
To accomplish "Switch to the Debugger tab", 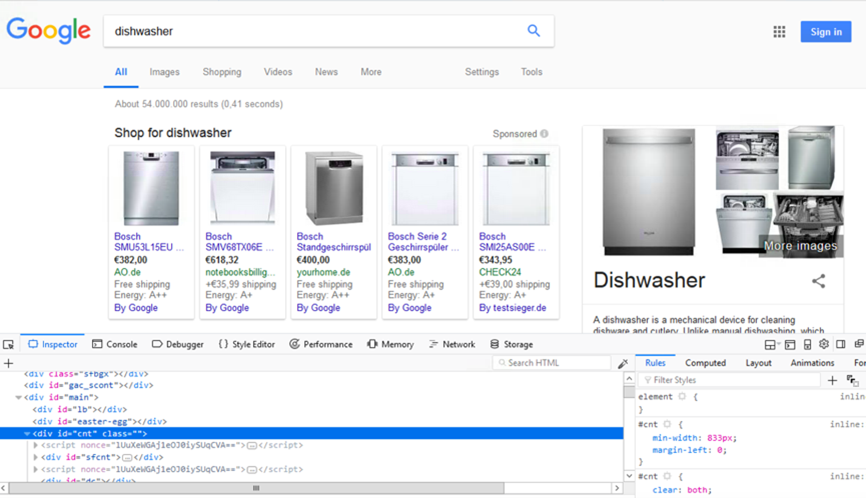I will (178, 345).
